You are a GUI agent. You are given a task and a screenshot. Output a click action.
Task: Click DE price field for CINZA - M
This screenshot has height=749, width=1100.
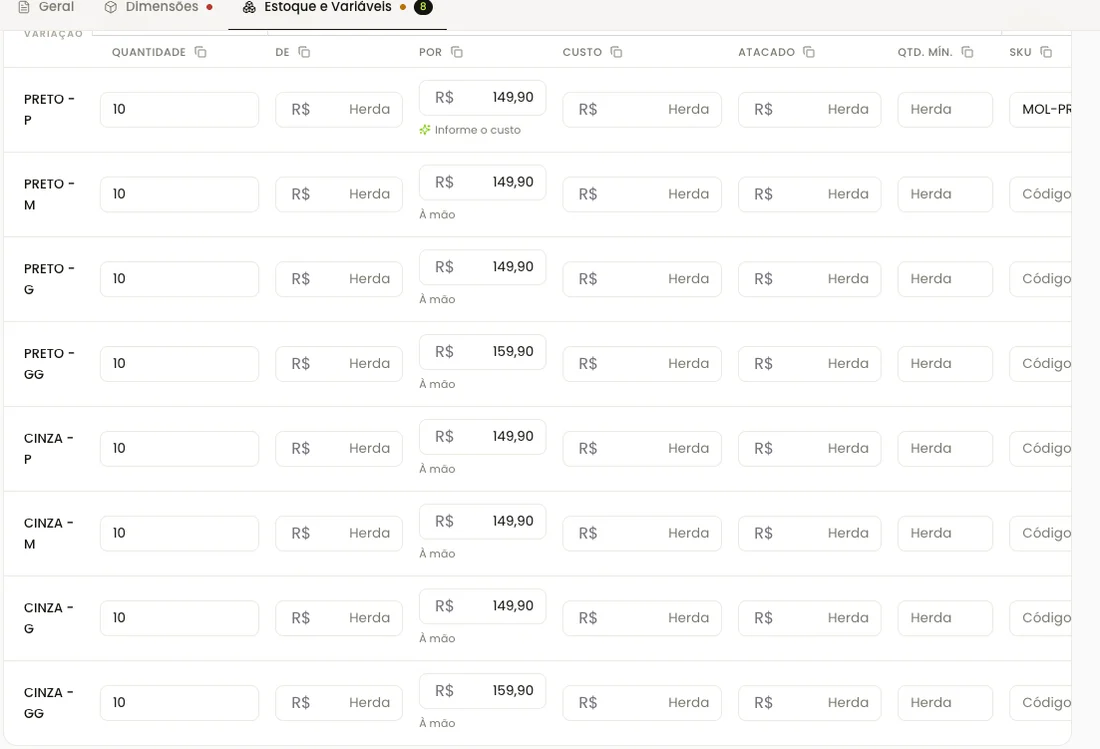[x=339, y=534]
